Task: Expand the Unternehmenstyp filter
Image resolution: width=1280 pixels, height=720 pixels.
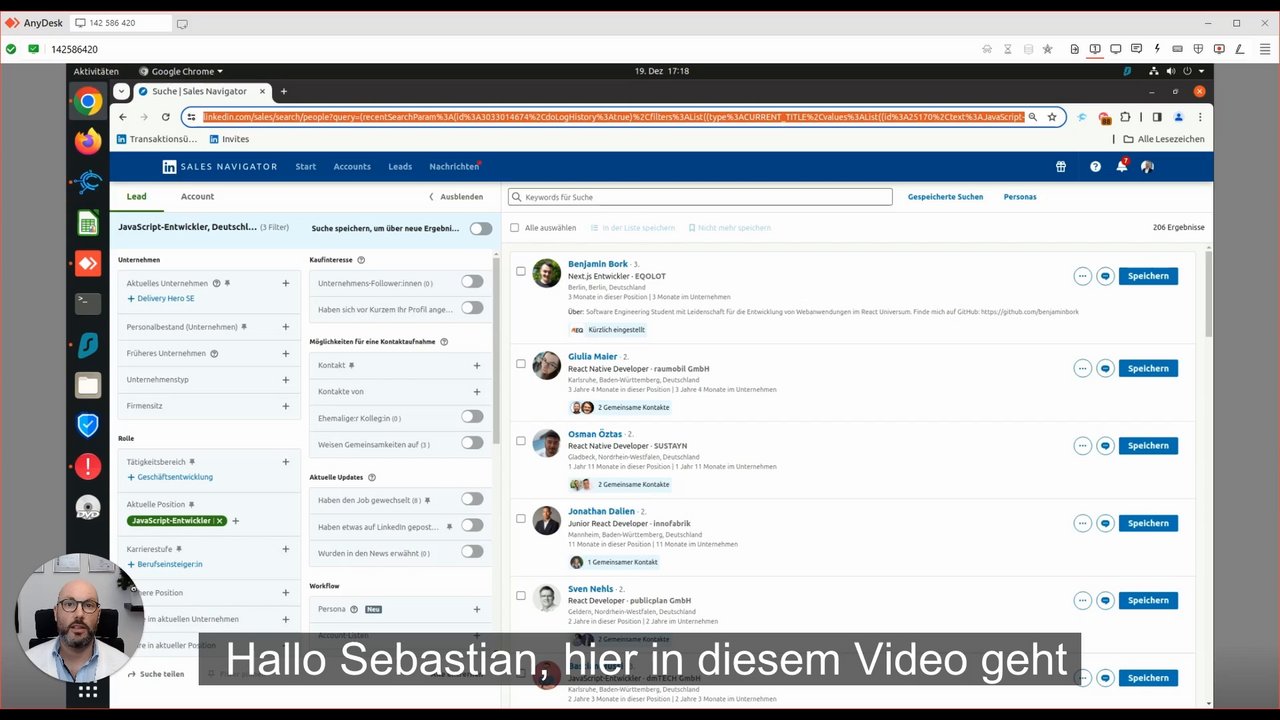Action: (286, 380)
